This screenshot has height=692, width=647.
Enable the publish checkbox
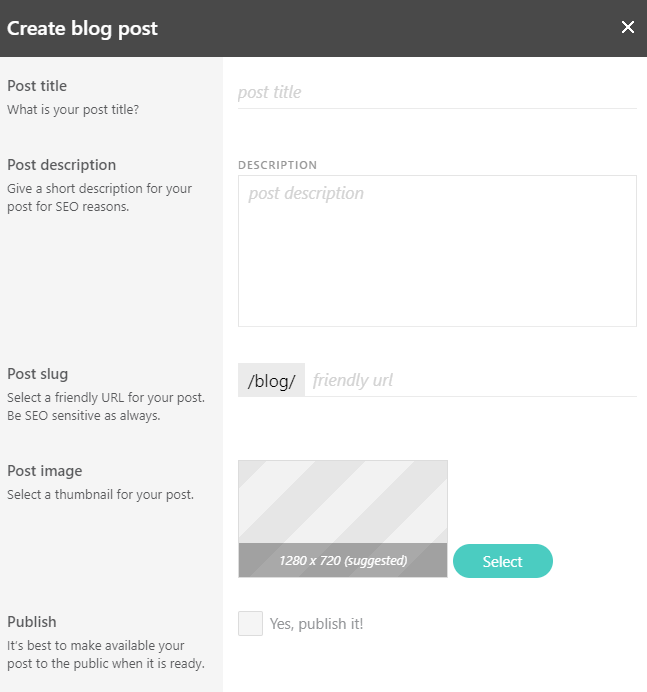tap(250, 624)
